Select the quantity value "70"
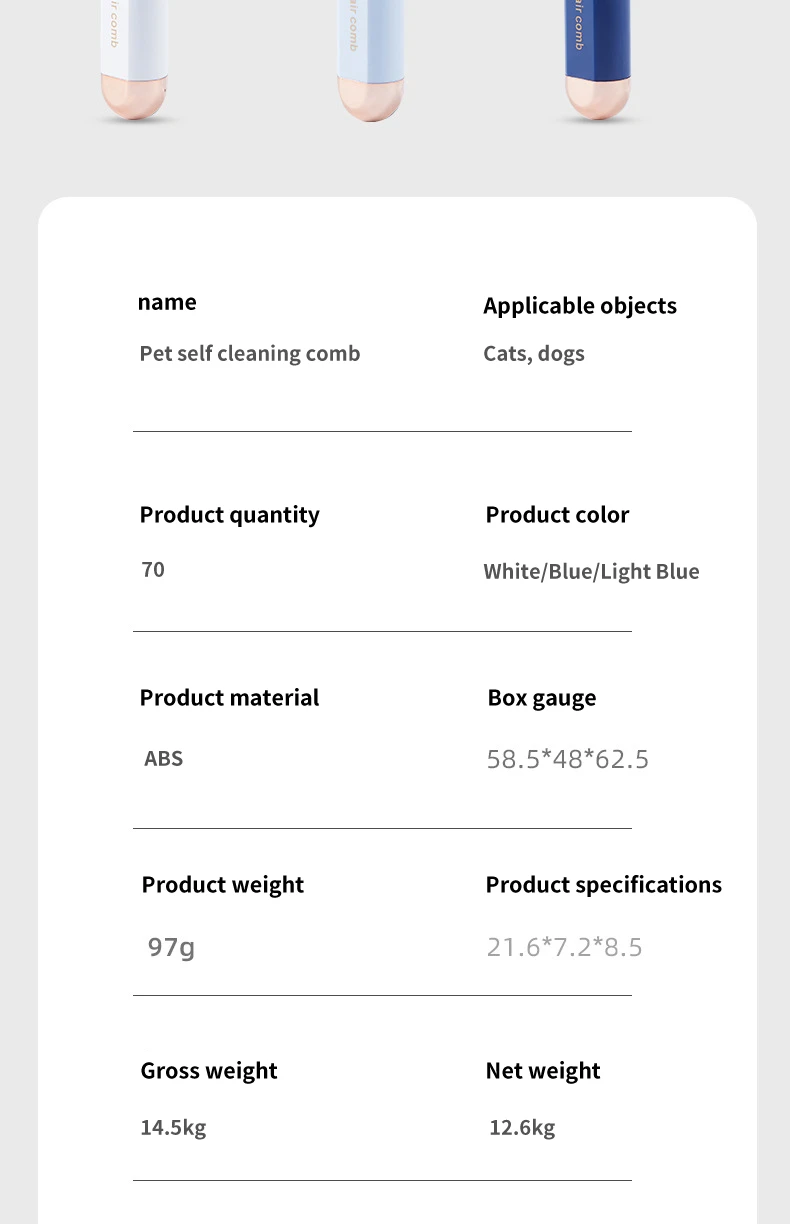The height and width of the screenshot is (1224, 790). click(x=153, y=570)
